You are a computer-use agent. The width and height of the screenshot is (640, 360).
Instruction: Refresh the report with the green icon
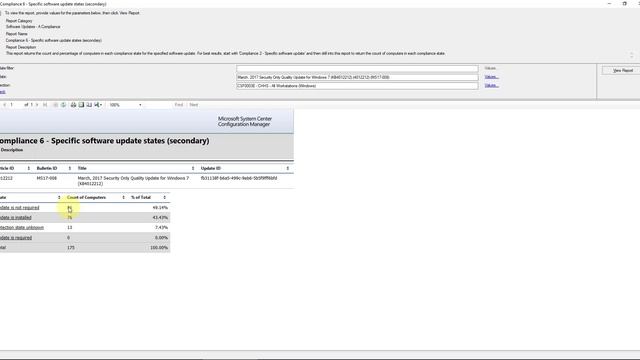pyautogui.click(x=63, y=105)
